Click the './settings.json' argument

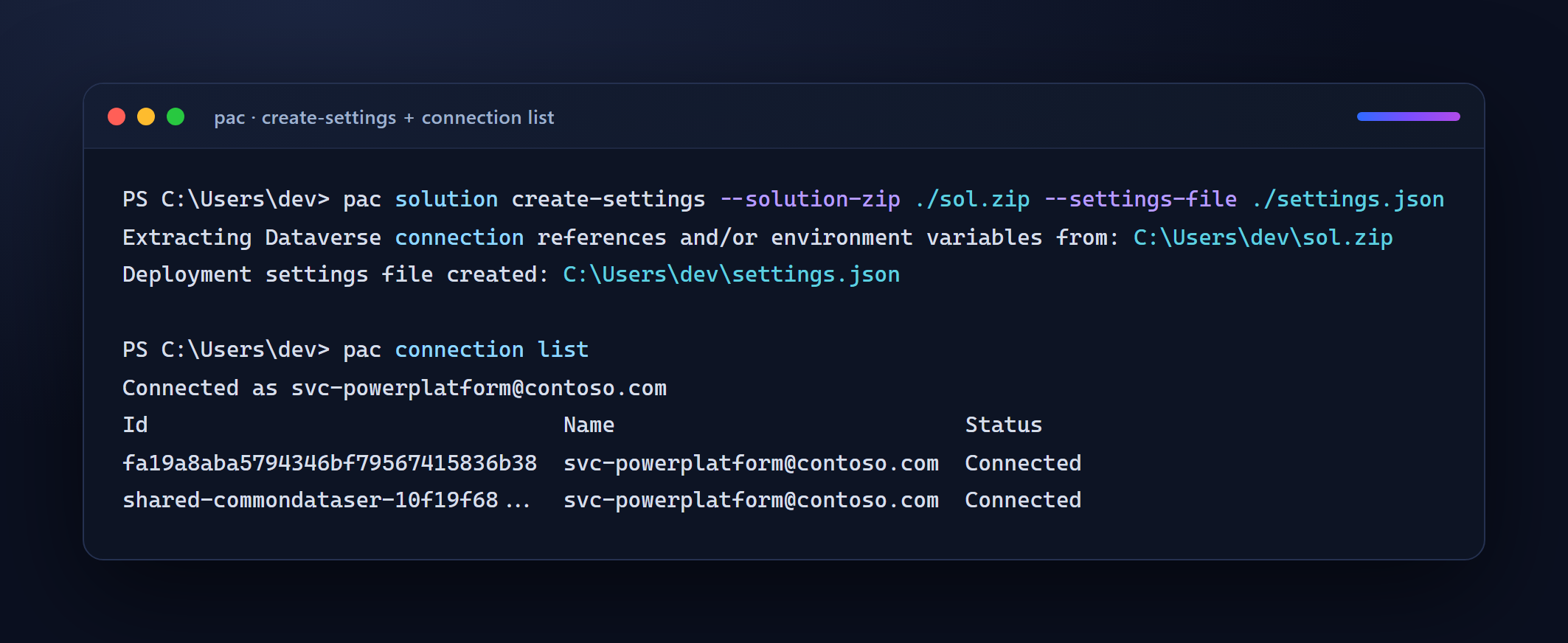(1348, 199)
